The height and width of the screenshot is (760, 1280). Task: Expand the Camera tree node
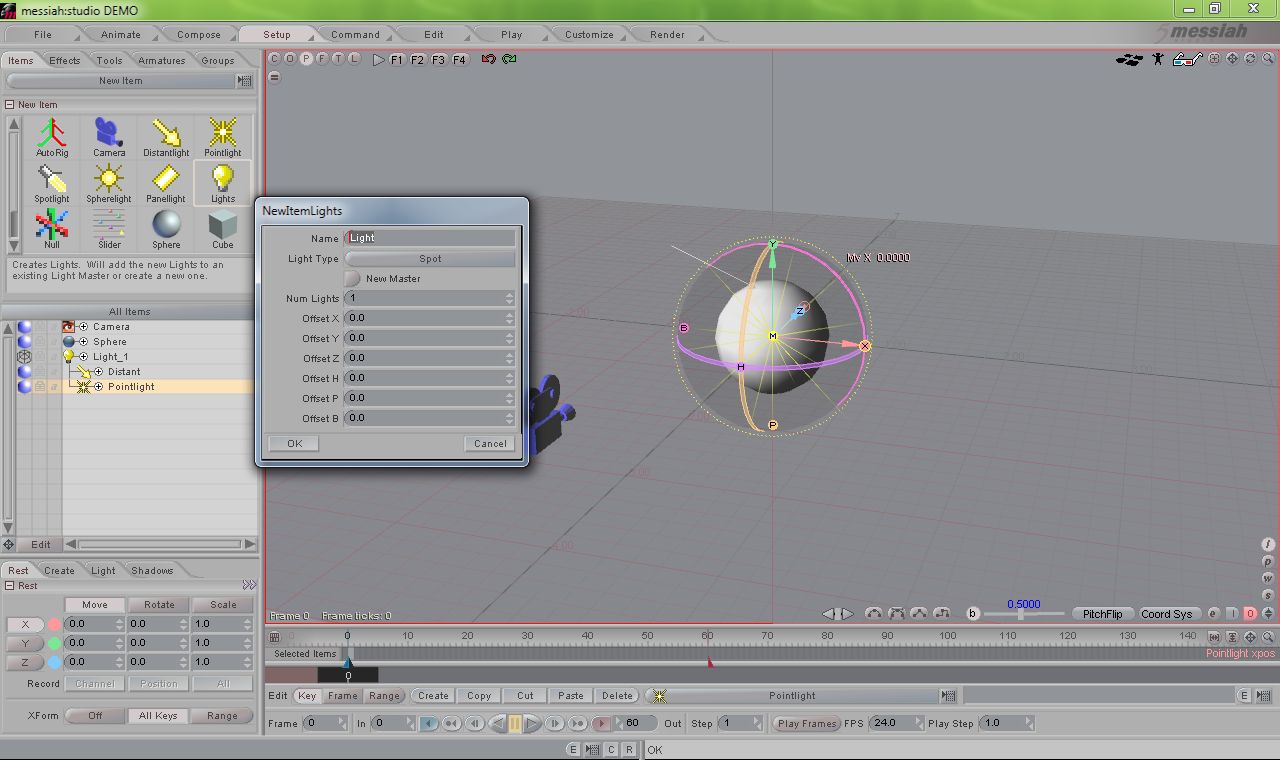[x=84, y=327]
